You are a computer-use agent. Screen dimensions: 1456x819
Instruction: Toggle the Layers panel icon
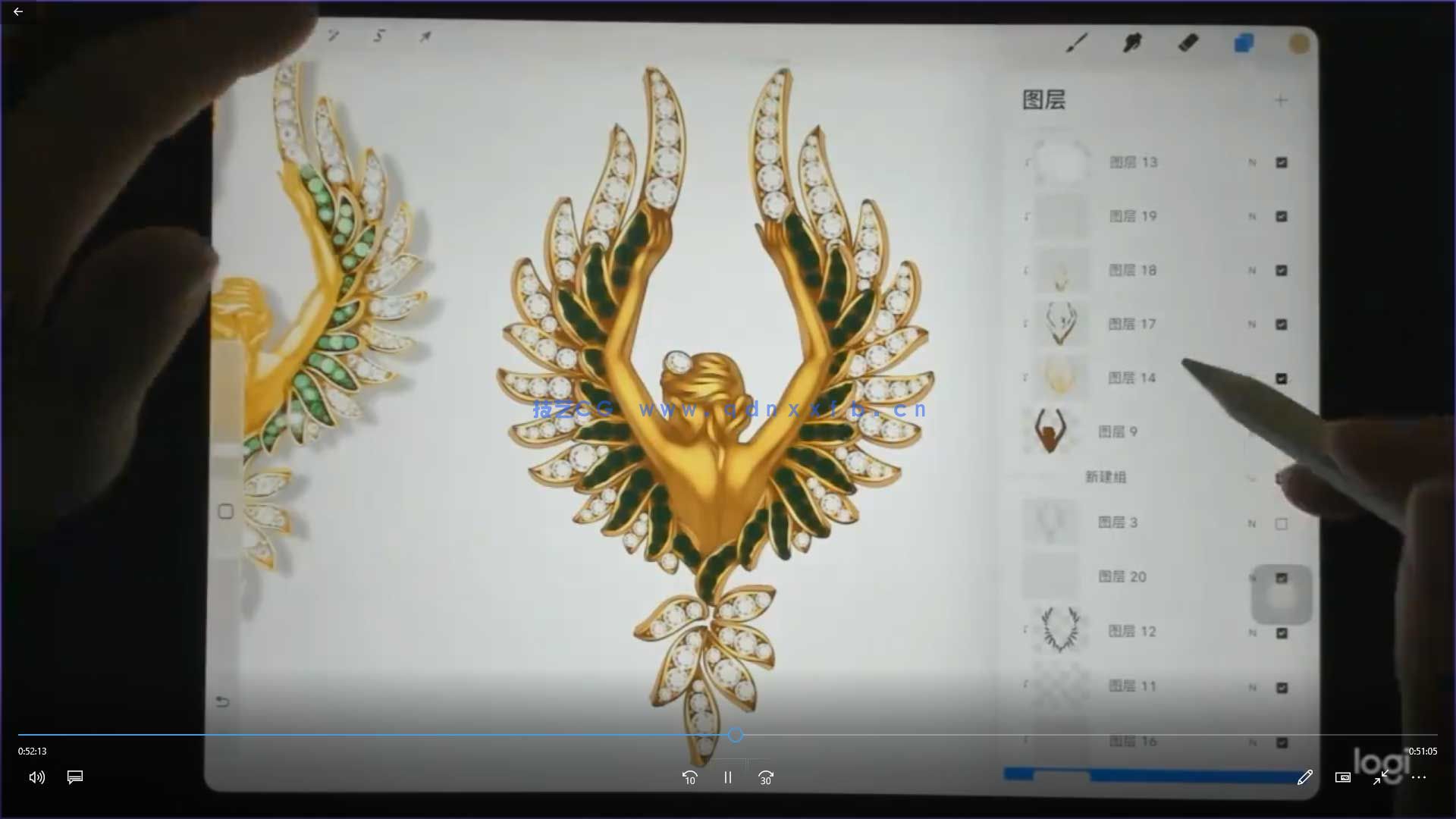point(1244,42)
